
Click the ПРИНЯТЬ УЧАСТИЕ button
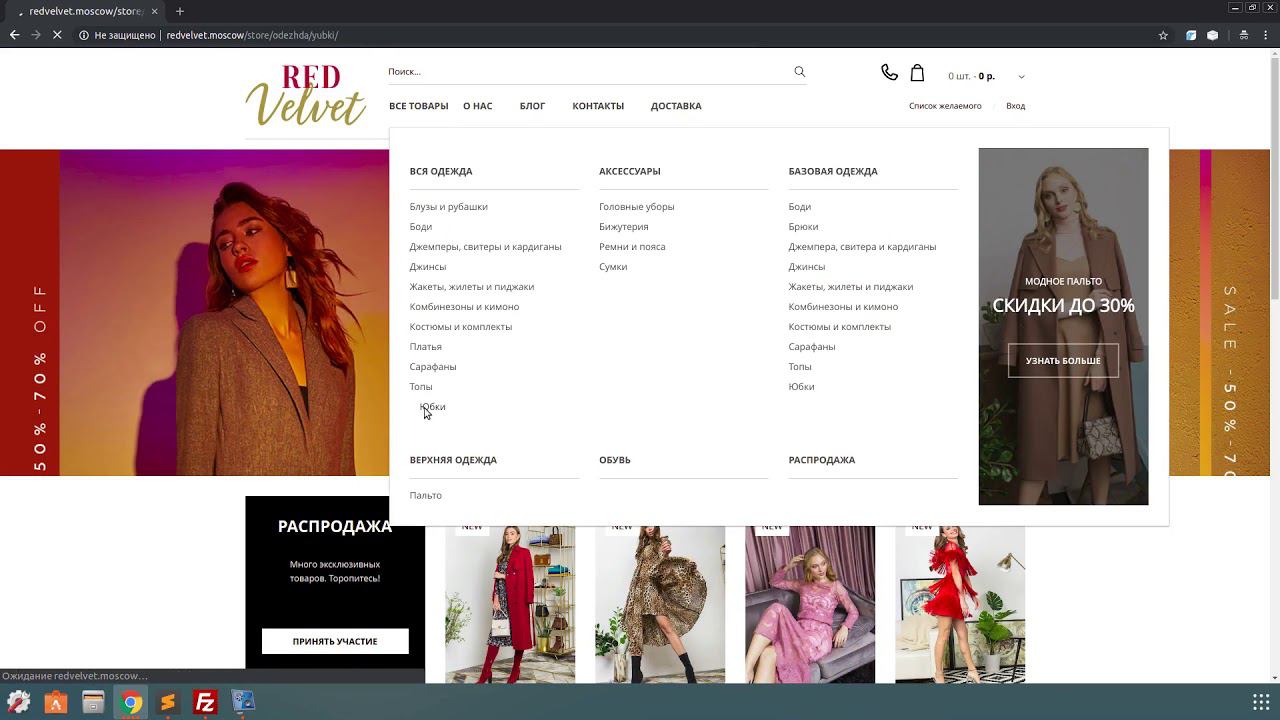tap(335, 641)
